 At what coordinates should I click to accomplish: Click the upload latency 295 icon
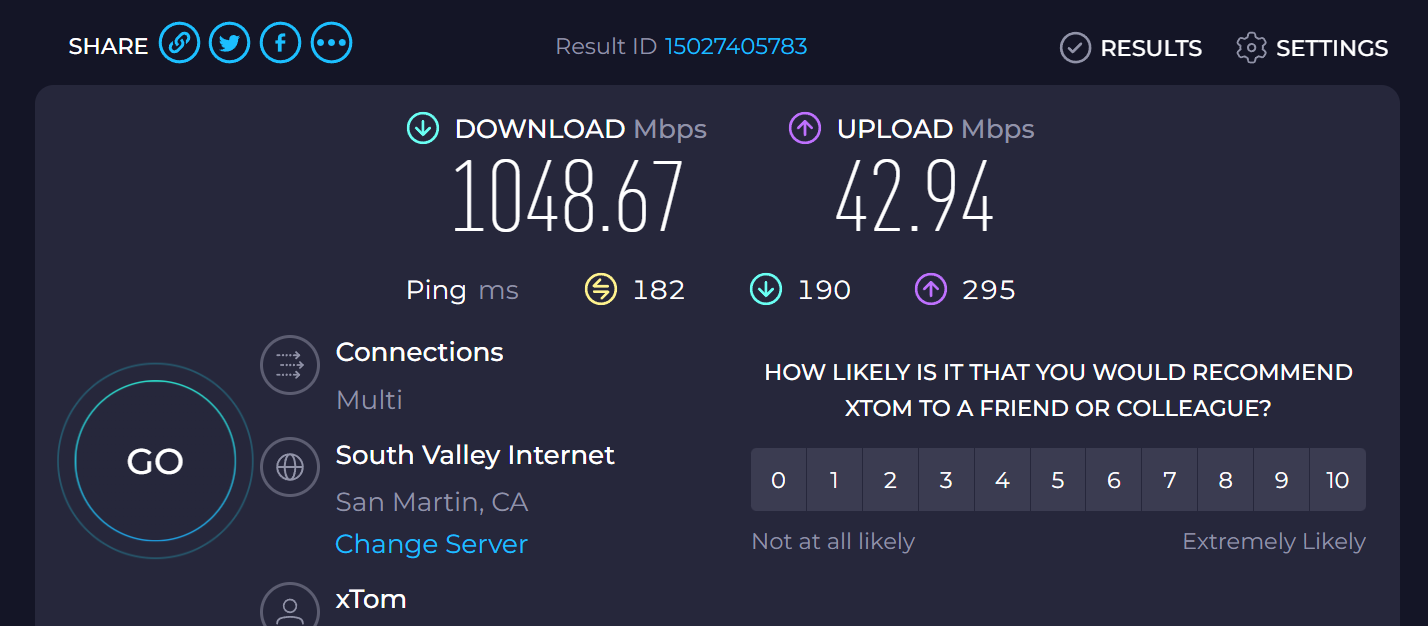(x=931, y=290)
